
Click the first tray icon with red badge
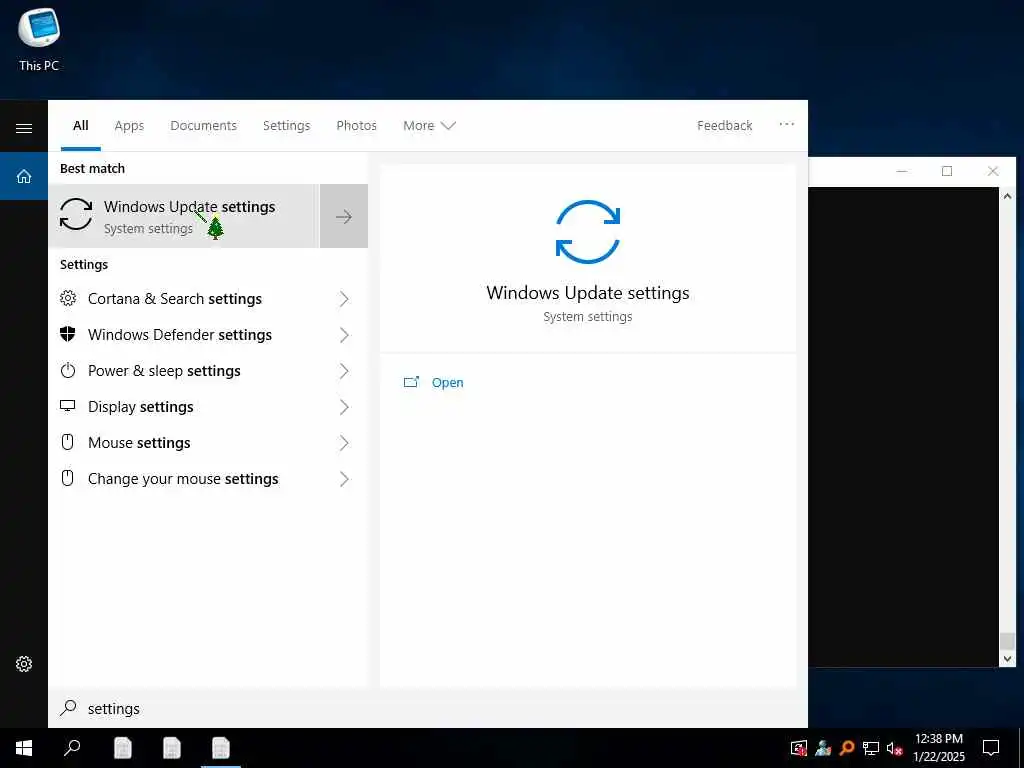point(799,748)
